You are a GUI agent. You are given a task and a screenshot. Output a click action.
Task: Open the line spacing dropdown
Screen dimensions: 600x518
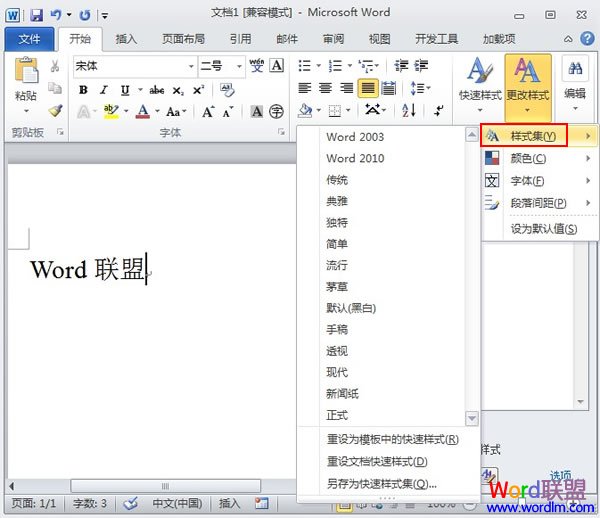pos(421,88)
